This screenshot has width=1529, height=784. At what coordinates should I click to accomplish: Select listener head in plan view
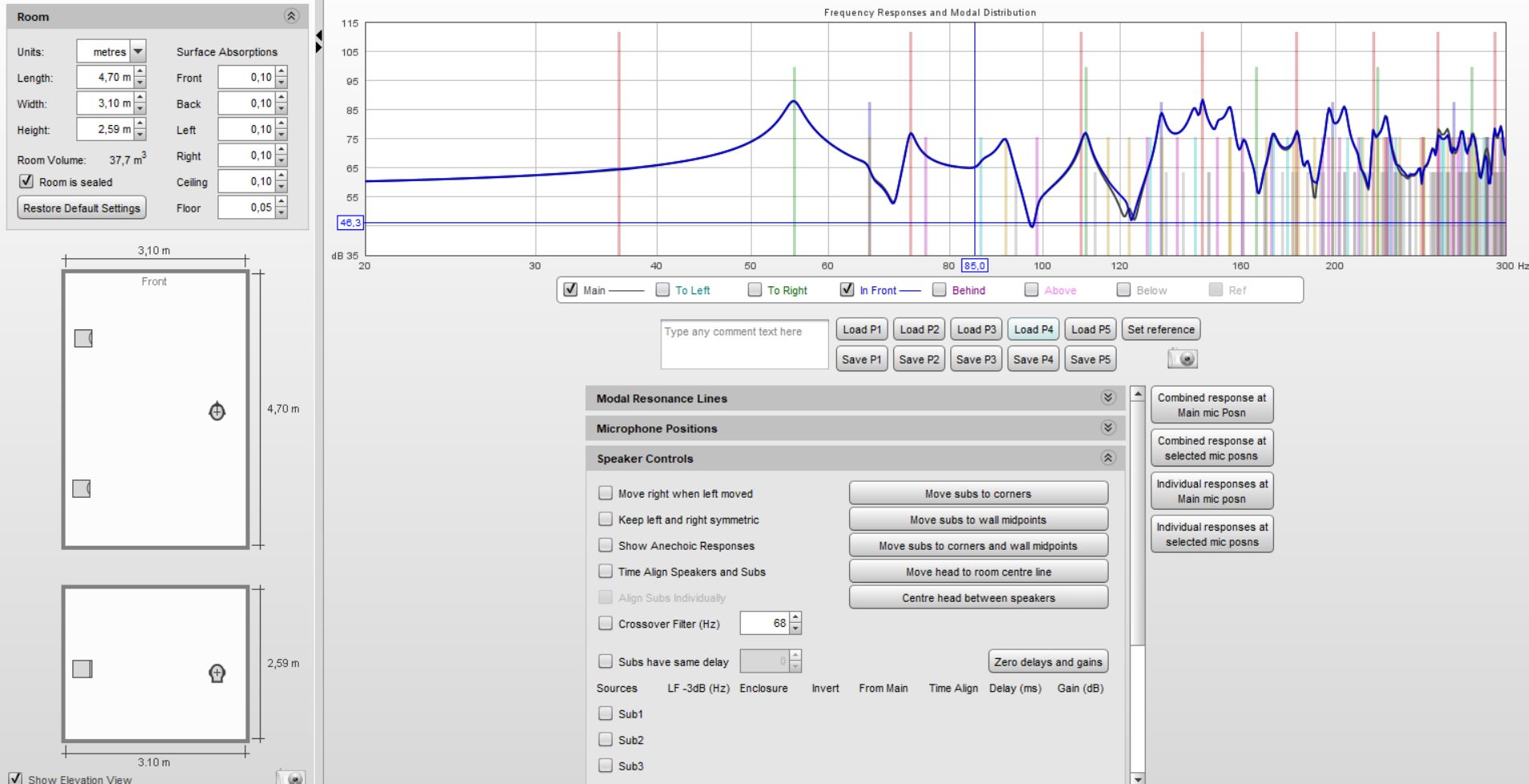point(216,411)
